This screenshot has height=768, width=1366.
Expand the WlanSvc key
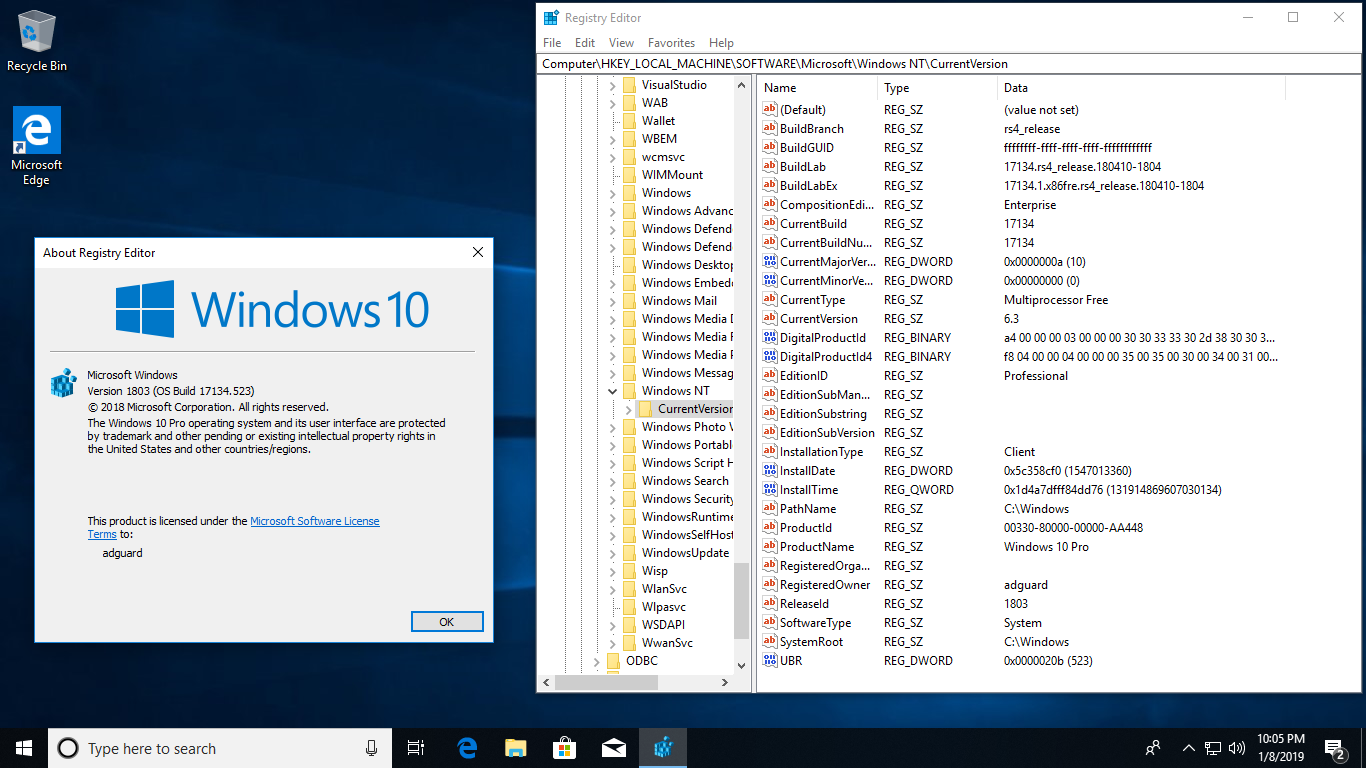click(613, 589)
